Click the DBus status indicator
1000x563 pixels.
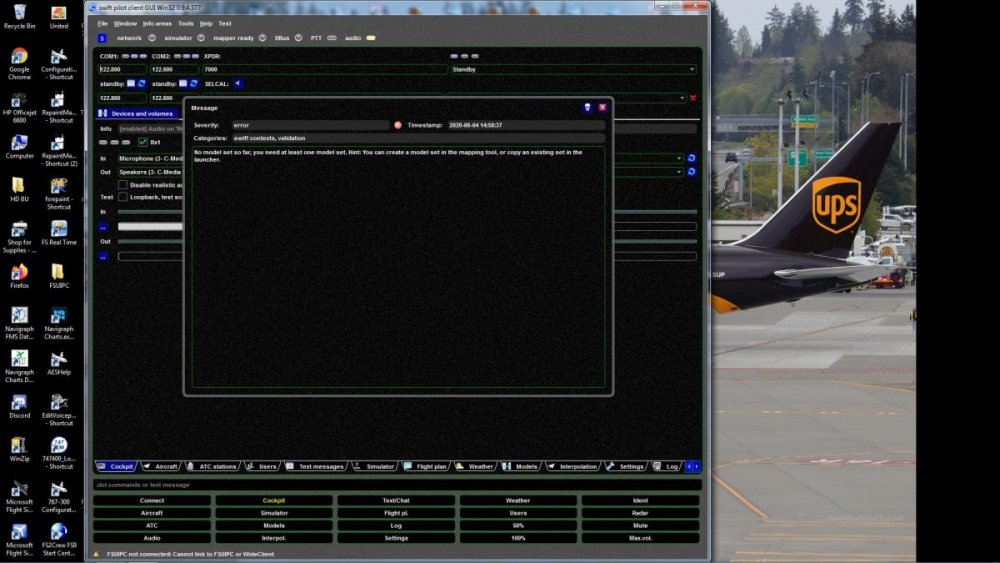tap(298, 38)
